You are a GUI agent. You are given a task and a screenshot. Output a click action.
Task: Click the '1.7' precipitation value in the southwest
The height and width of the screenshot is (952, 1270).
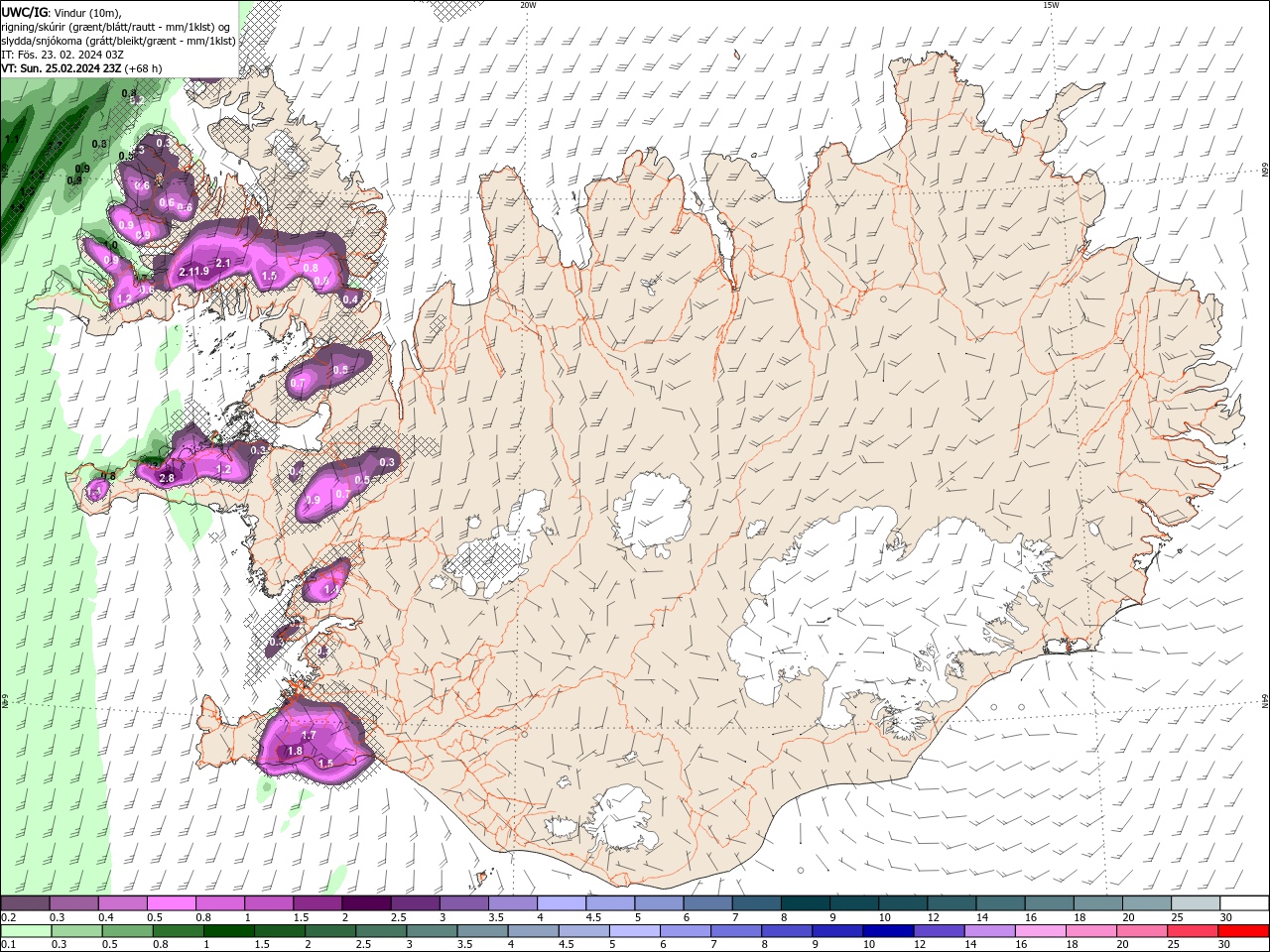pos(309,736)
